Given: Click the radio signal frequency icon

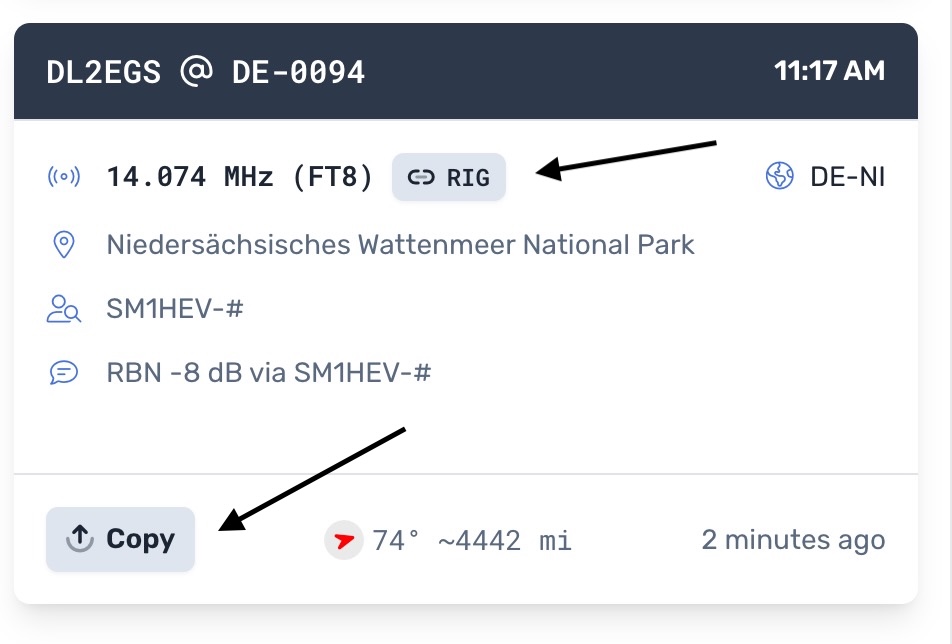Looking at the screenshot, I should pos(64,178).
